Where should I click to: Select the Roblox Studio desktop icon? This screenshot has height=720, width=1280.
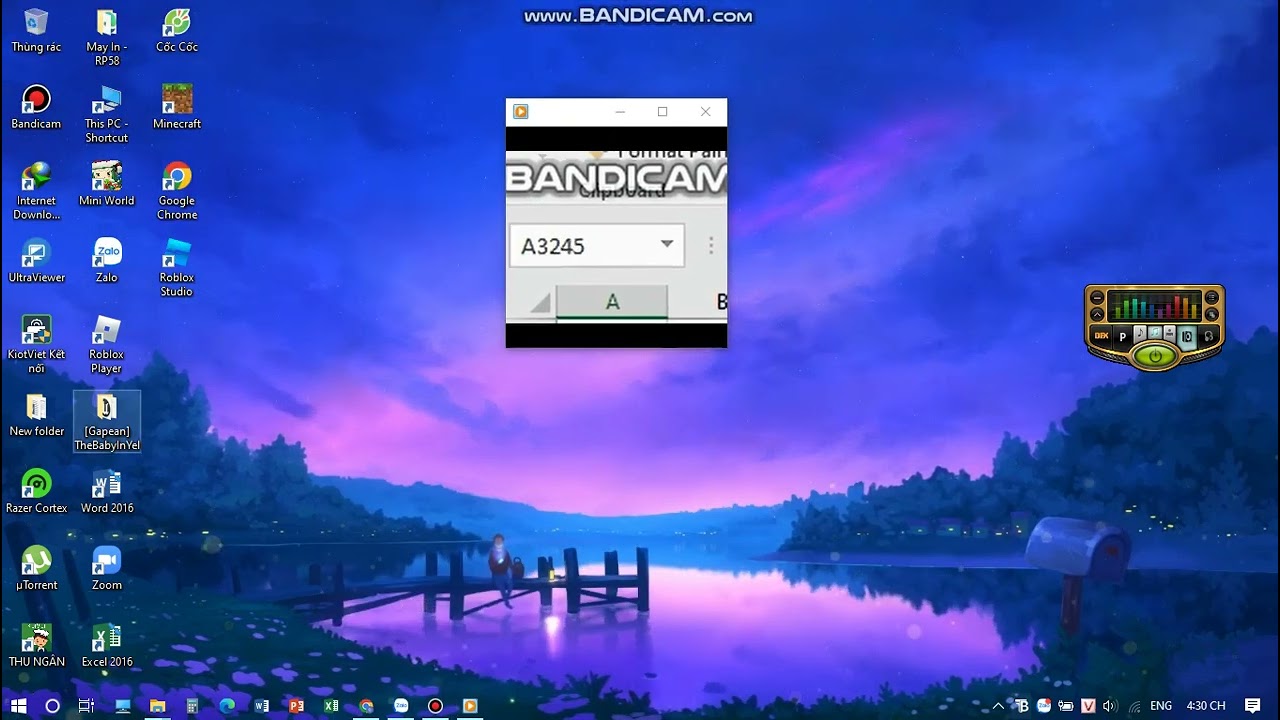click(x=177, y=268)
